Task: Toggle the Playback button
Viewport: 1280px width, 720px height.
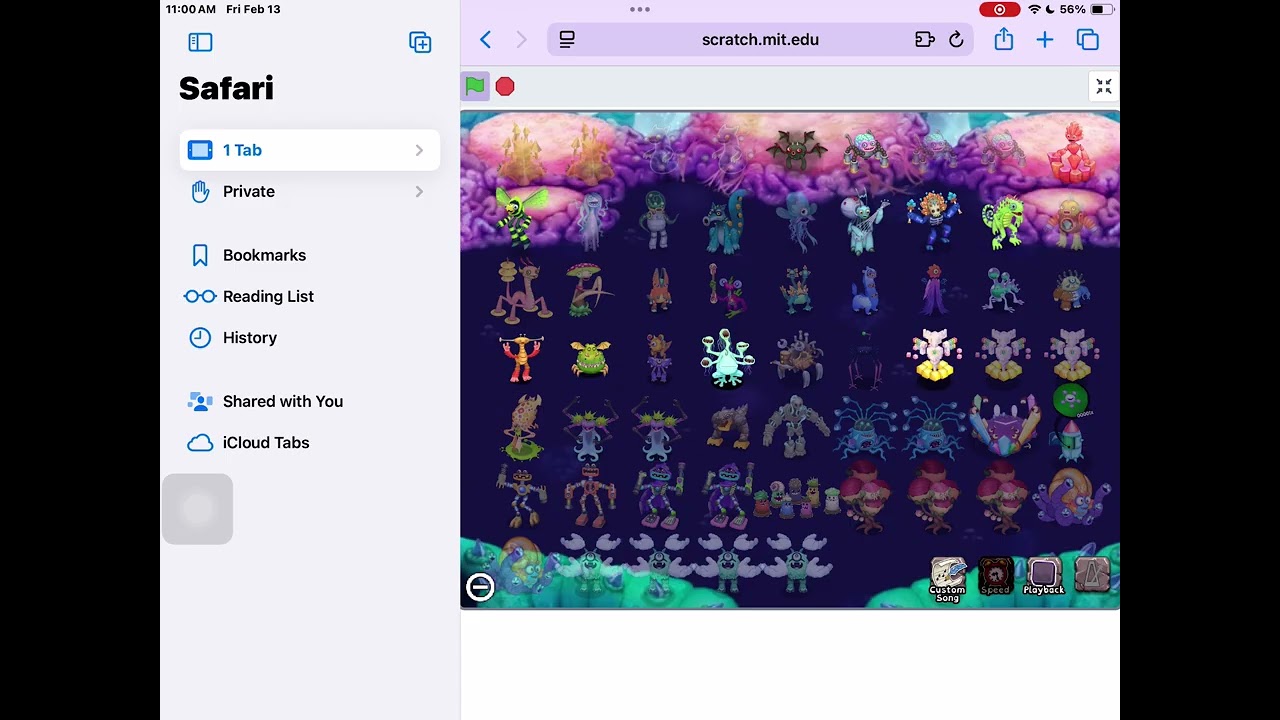Action: click(x=1044, y=577)
